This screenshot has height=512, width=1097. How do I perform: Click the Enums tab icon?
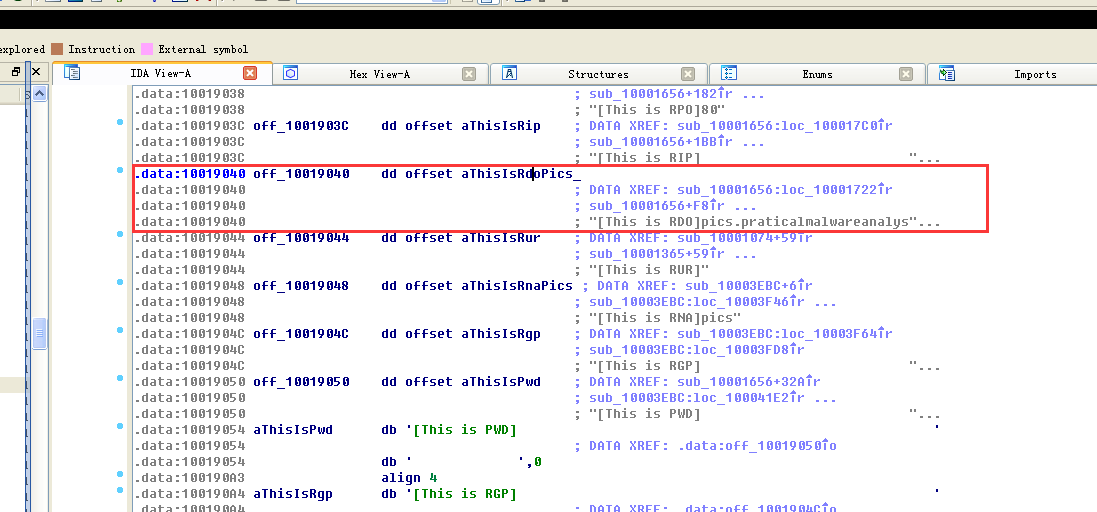[729, 73]
